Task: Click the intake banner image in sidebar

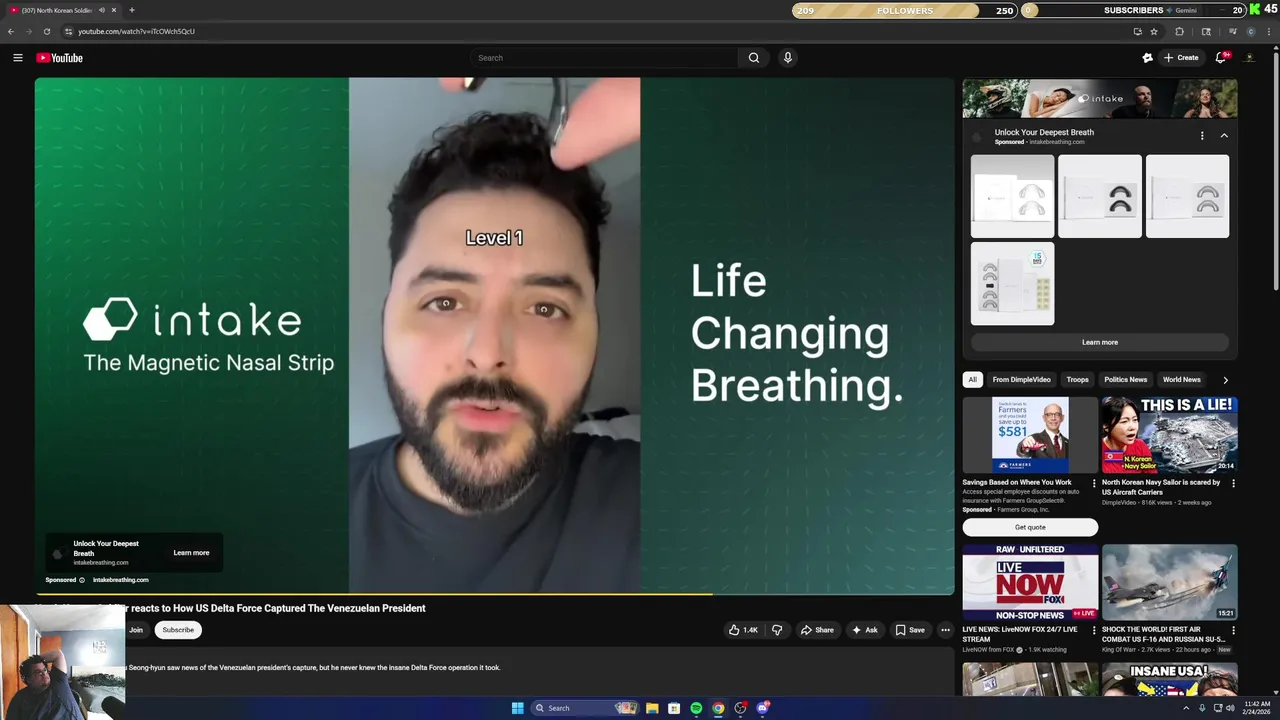Action: point(1100,99)
